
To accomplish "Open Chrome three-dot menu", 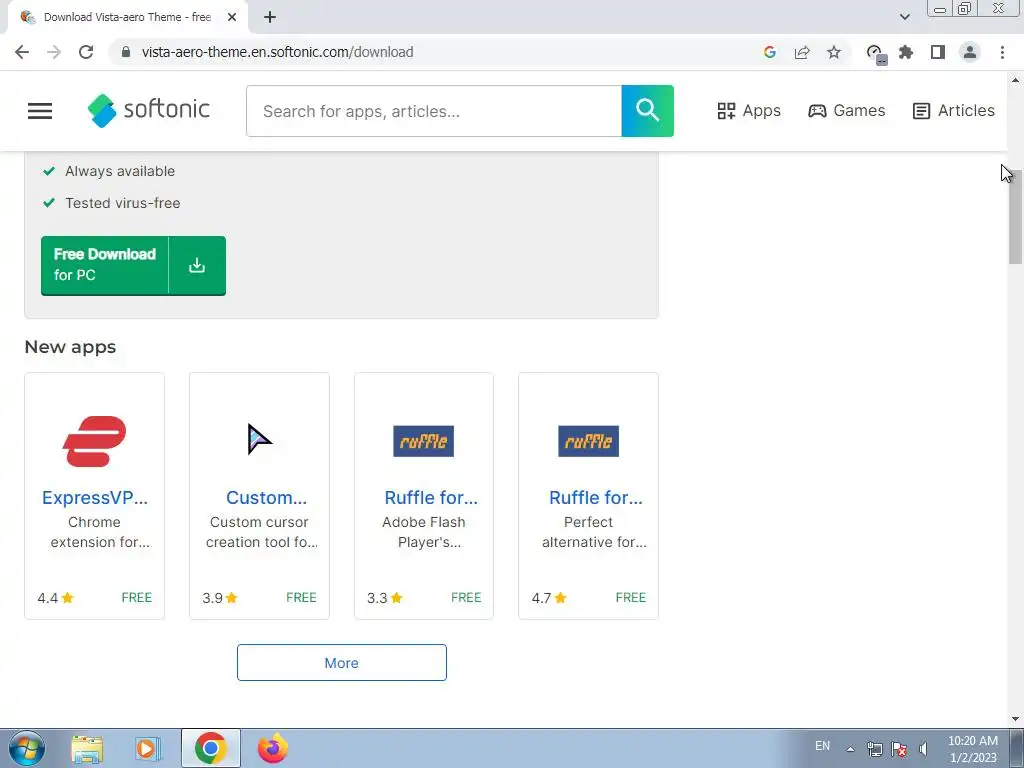I will tap(1002, 52).
